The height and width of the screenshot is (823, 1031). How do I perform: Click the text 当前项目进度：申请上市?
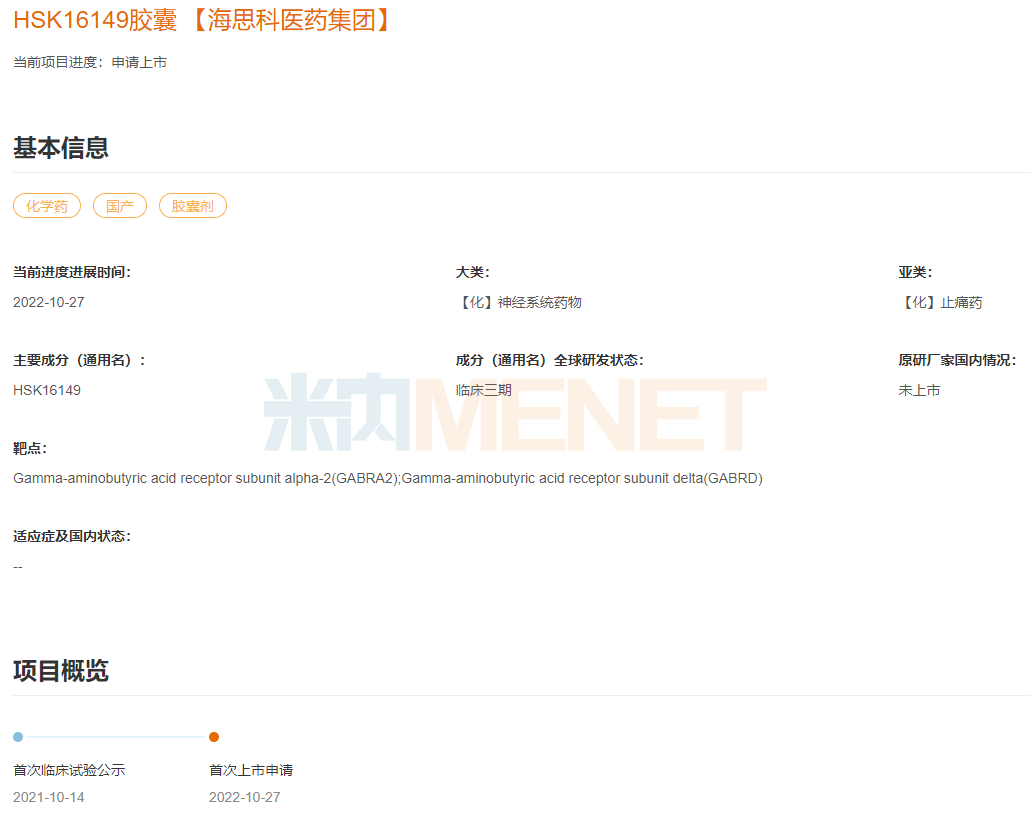tap(90, 62)
